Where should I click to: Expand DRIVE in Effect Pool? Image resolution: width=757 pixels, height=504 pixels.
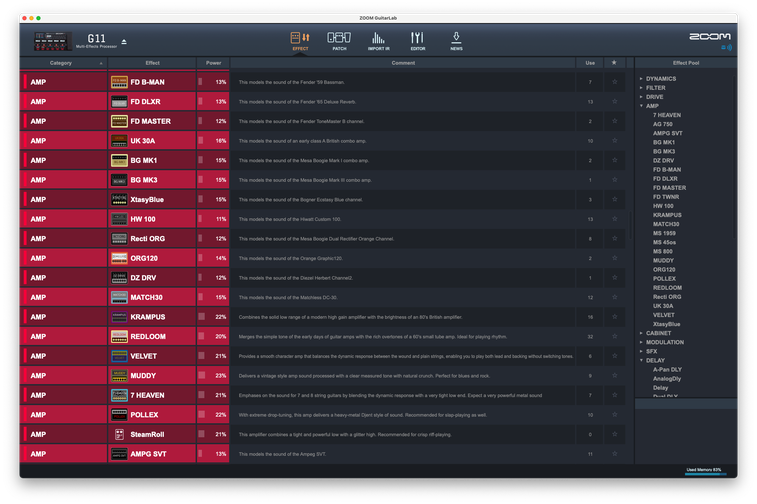coord(641,97)
